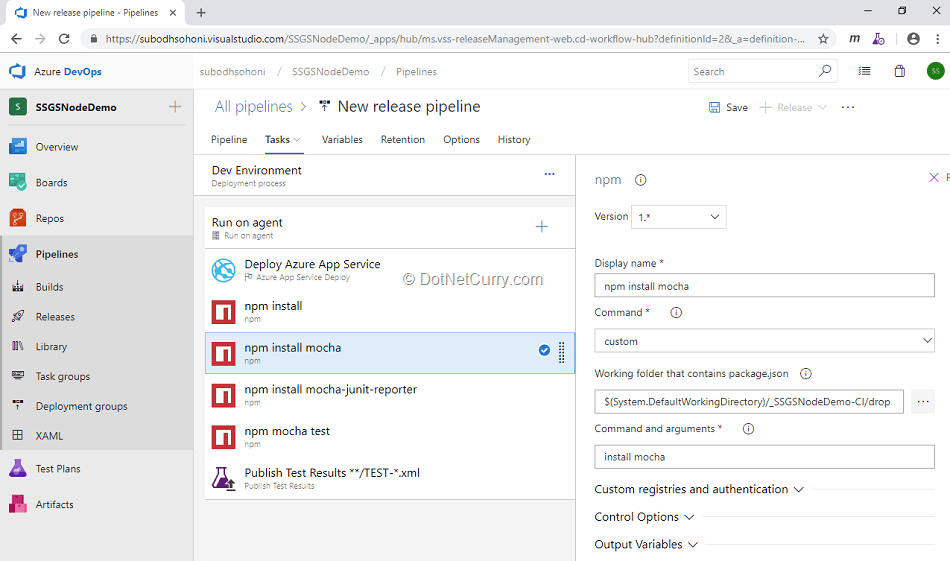Open the marketplace shopping bag icon
The height and width of the screenshot is (561, 950).
click(x=900, y=71)
